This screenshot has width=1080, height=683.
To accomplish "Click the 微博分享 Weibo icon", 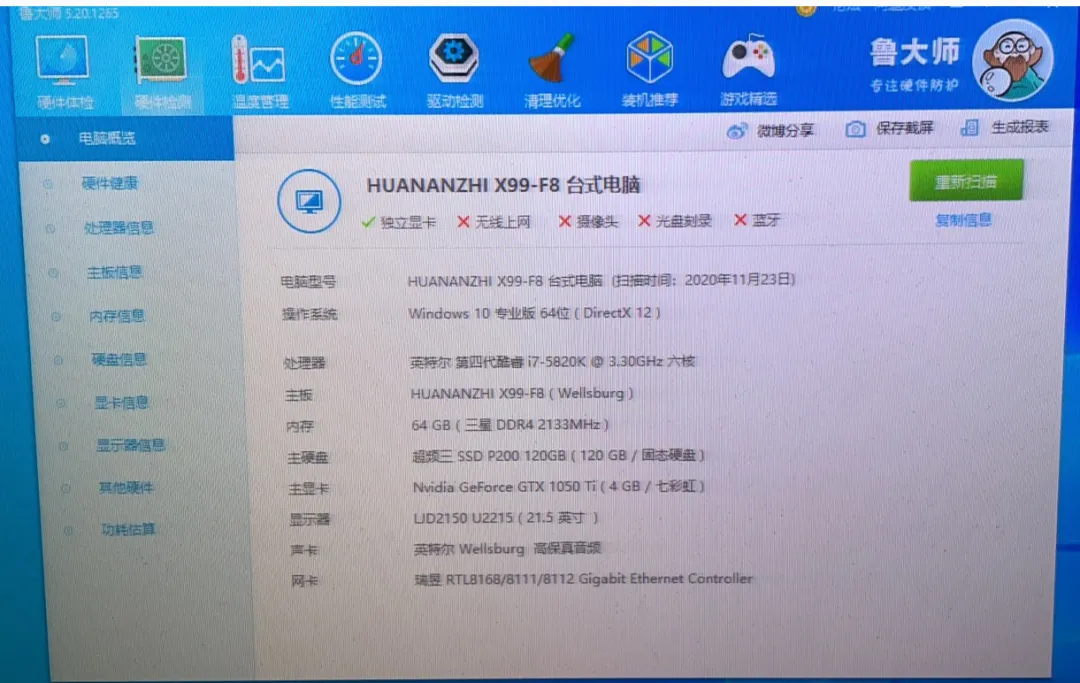I will [736, 131].
